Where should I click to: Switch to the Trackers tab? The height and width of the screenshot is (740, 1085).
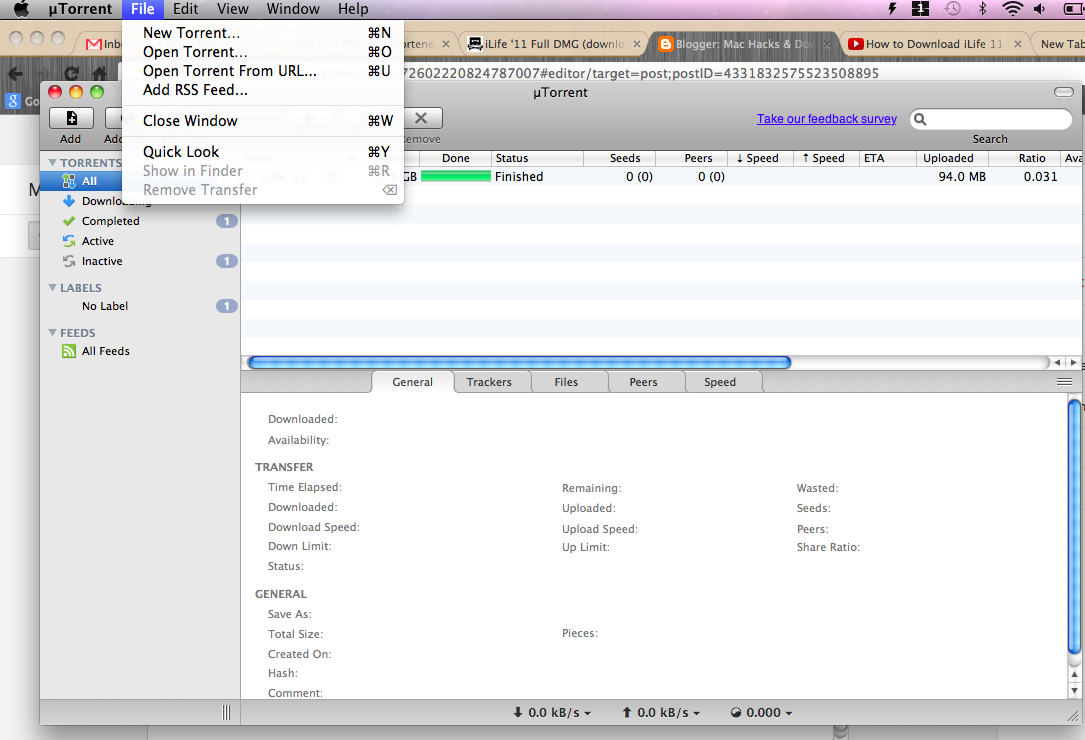click(489, 382)
